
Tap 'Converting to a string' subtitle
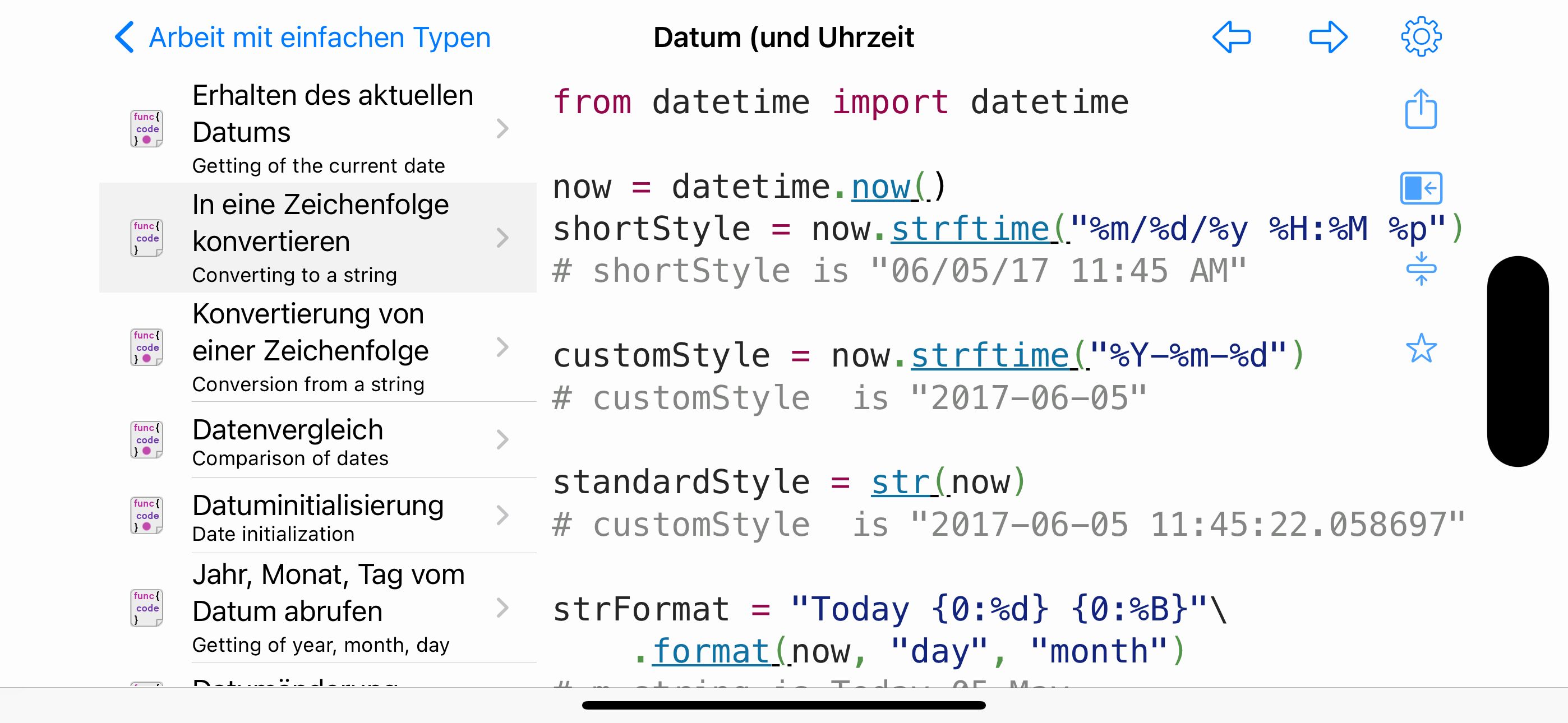(294, 275)
